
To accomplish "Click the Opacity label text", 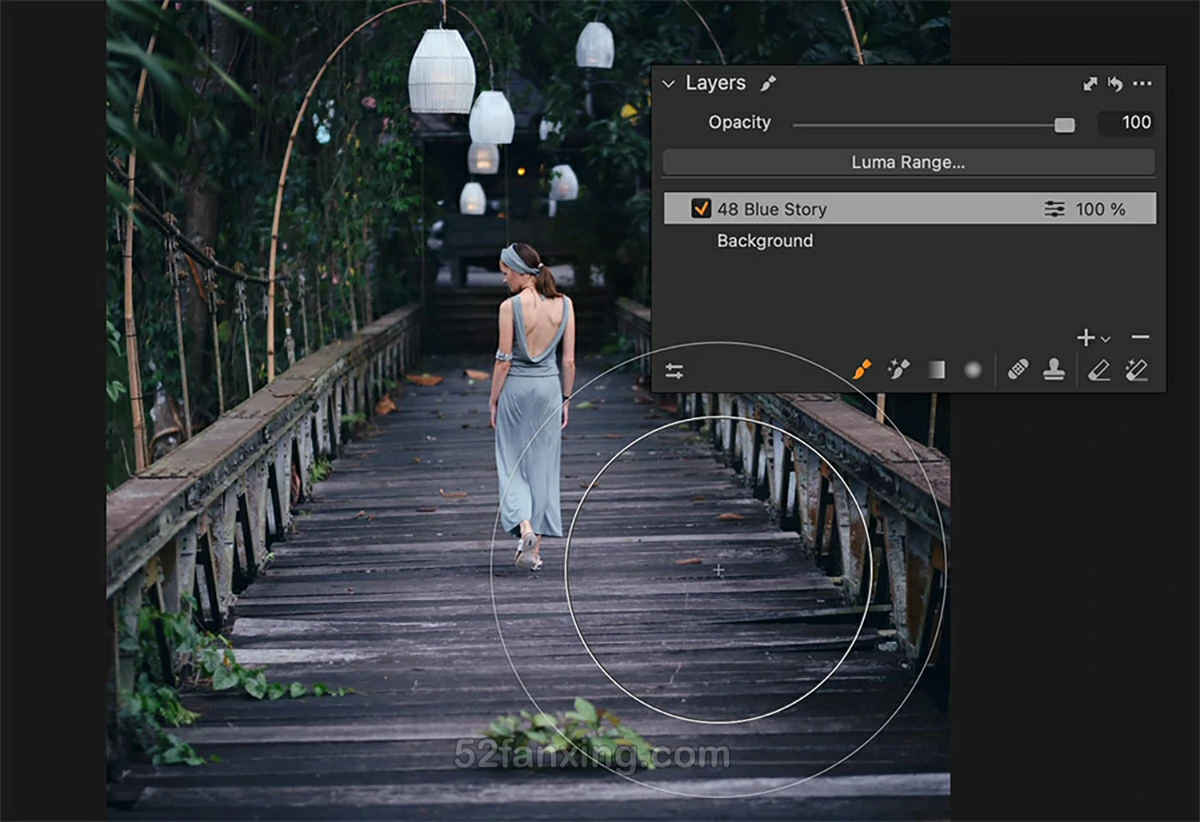I will coord(739,123).
